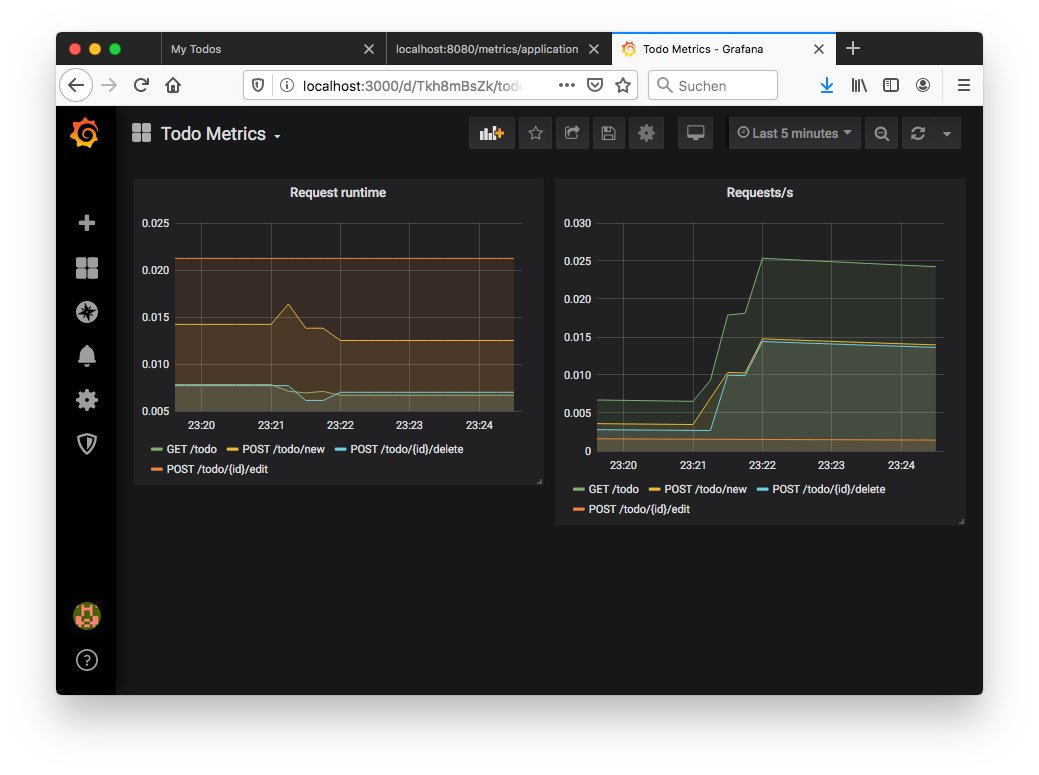The height and width of the screenshot is (775, 1039).
Task: Open the Last 5 minutes time picker
Action: click(794, 133)
